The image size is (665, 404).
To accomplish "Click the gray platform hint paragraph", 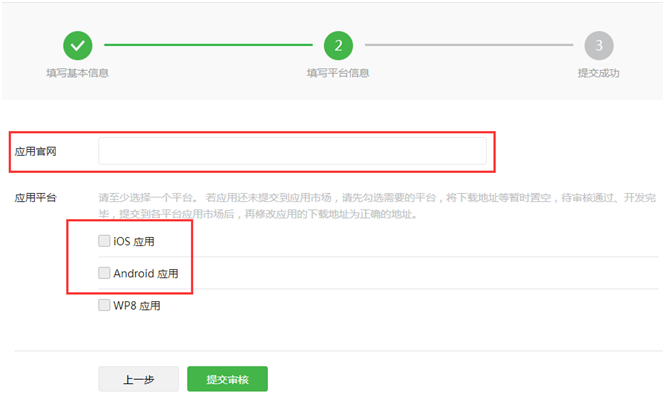I will tap(370, 206).
